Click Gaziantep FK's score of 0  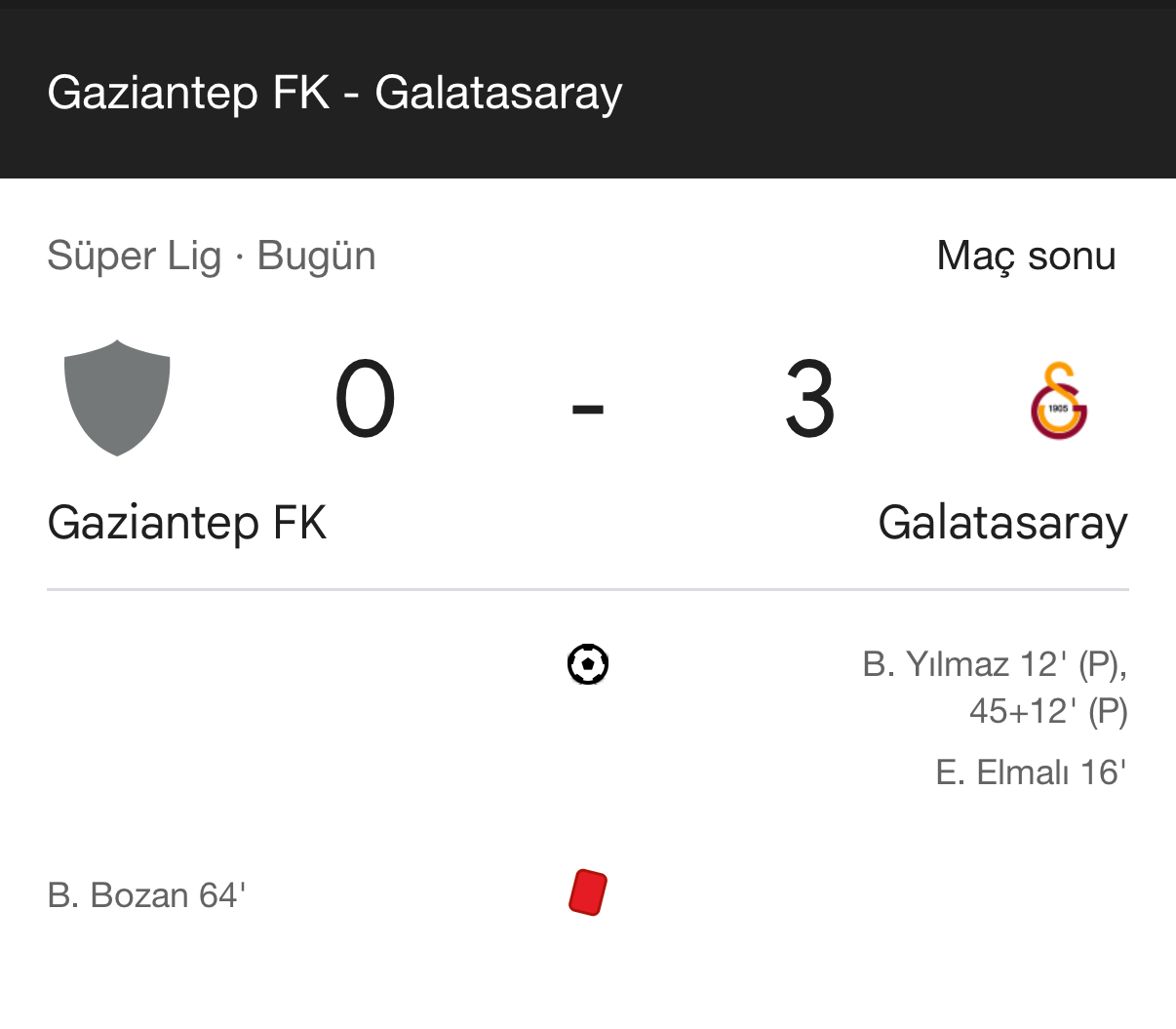365,400
